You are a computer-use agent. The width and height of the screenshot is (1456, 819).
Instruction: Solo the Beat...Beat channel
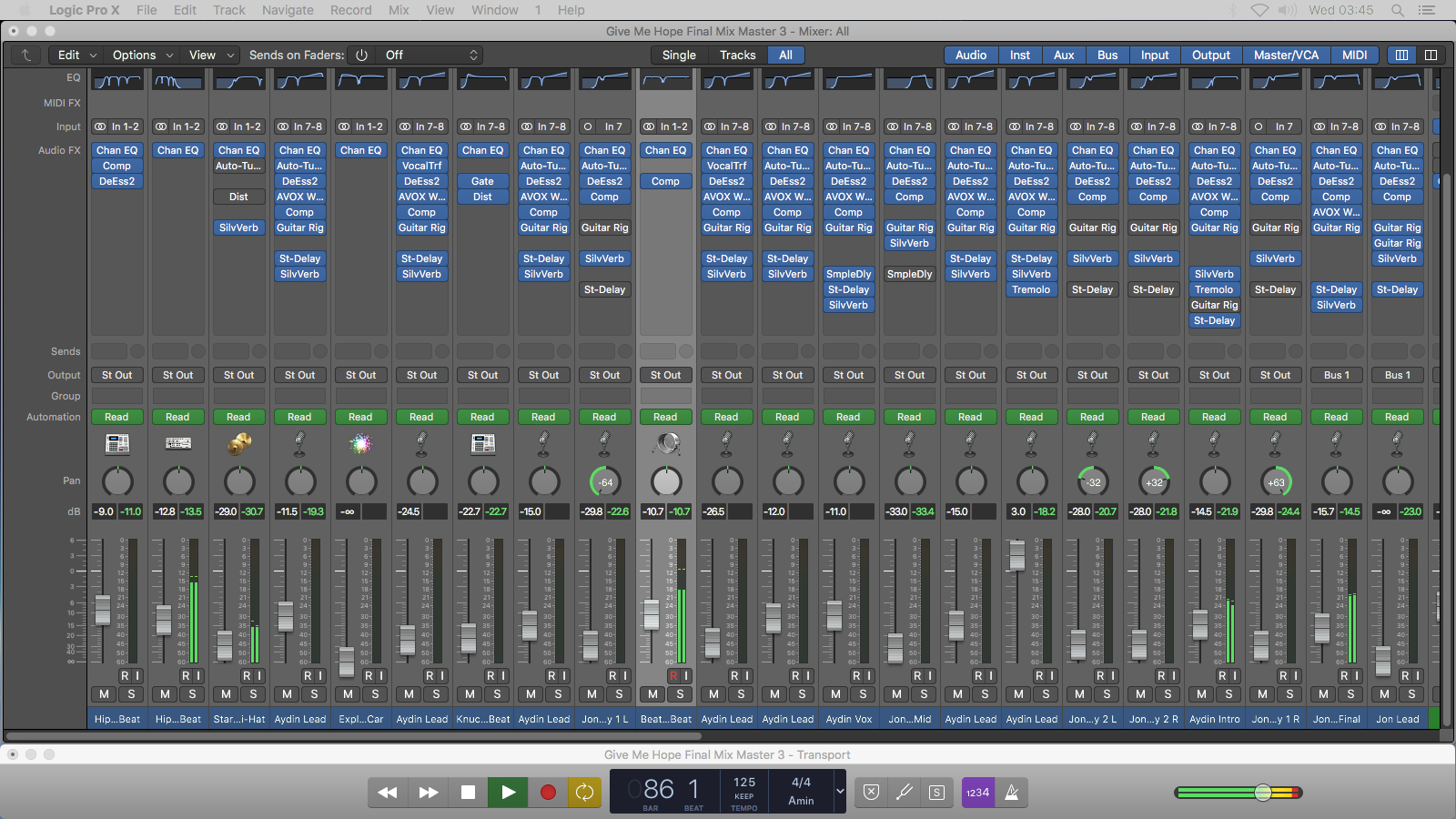[680, 694]
